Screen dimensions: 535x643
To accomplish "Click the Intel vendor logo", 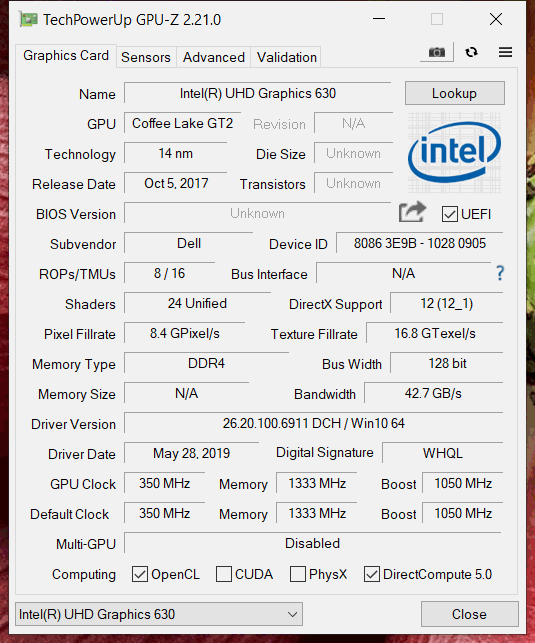I will click(454, 153).
